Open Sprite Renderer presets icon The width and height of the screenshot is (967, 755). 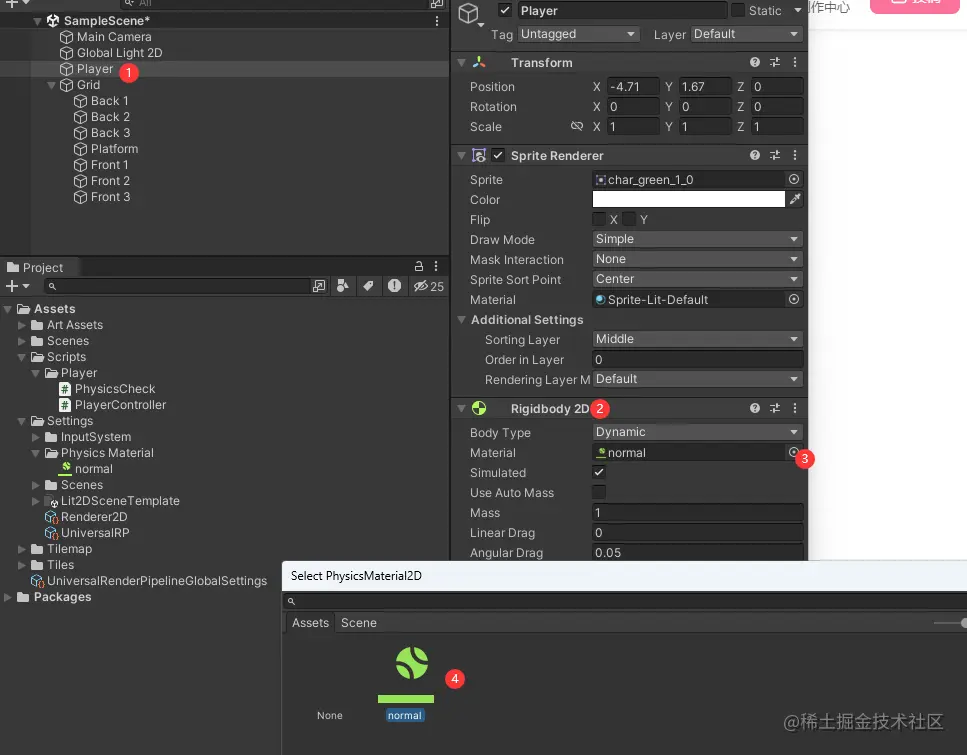pos(775,155)
